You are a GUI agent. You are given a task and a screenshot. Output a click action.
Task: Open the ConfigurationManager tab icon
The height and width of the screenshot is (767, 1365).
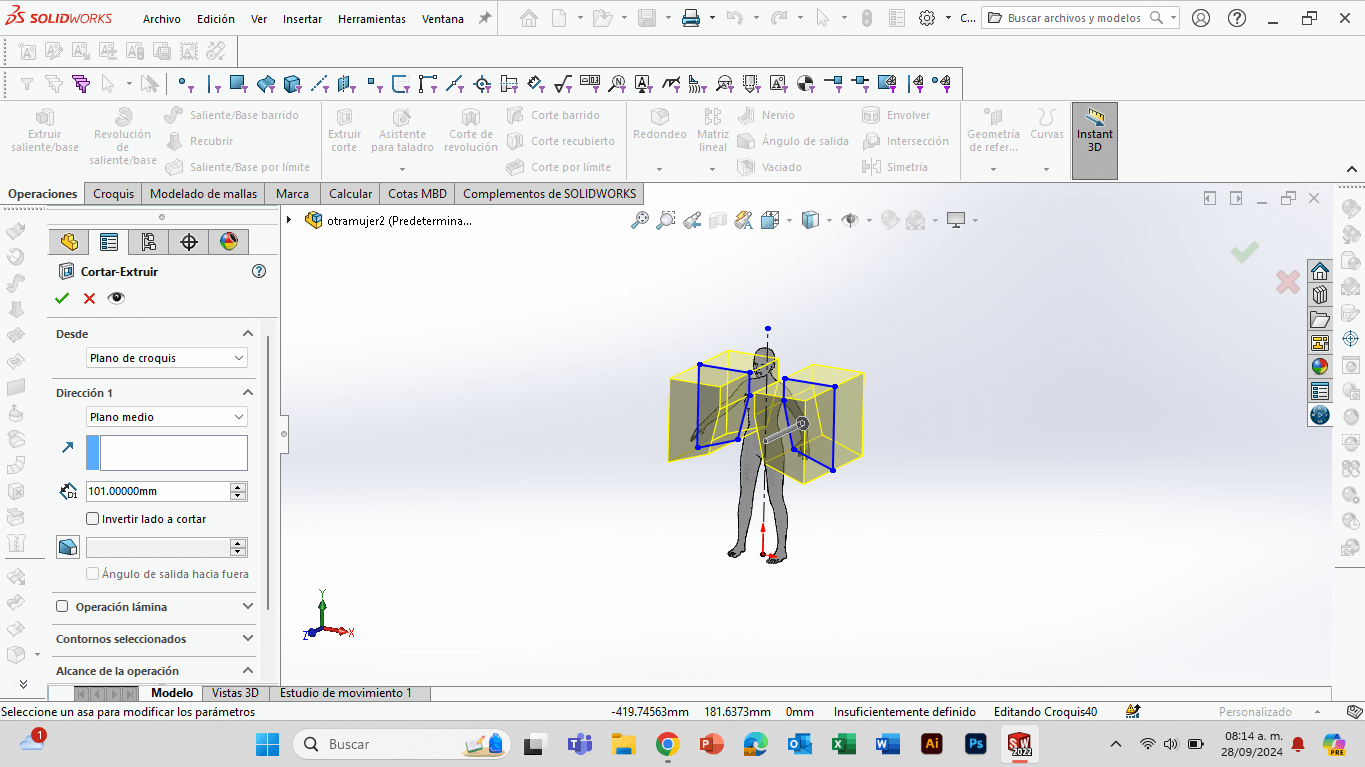pos(149,242)
